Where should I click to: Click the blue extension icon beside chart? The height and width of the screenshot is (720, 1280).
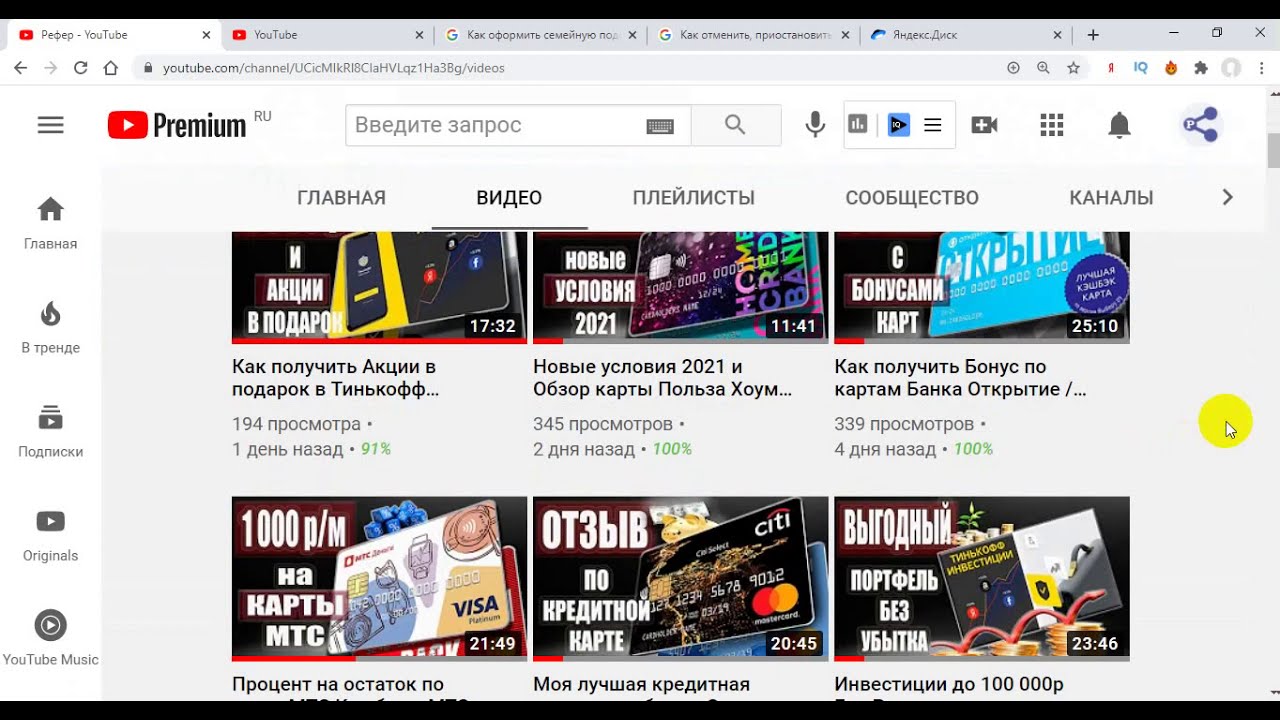pos(899,125)
